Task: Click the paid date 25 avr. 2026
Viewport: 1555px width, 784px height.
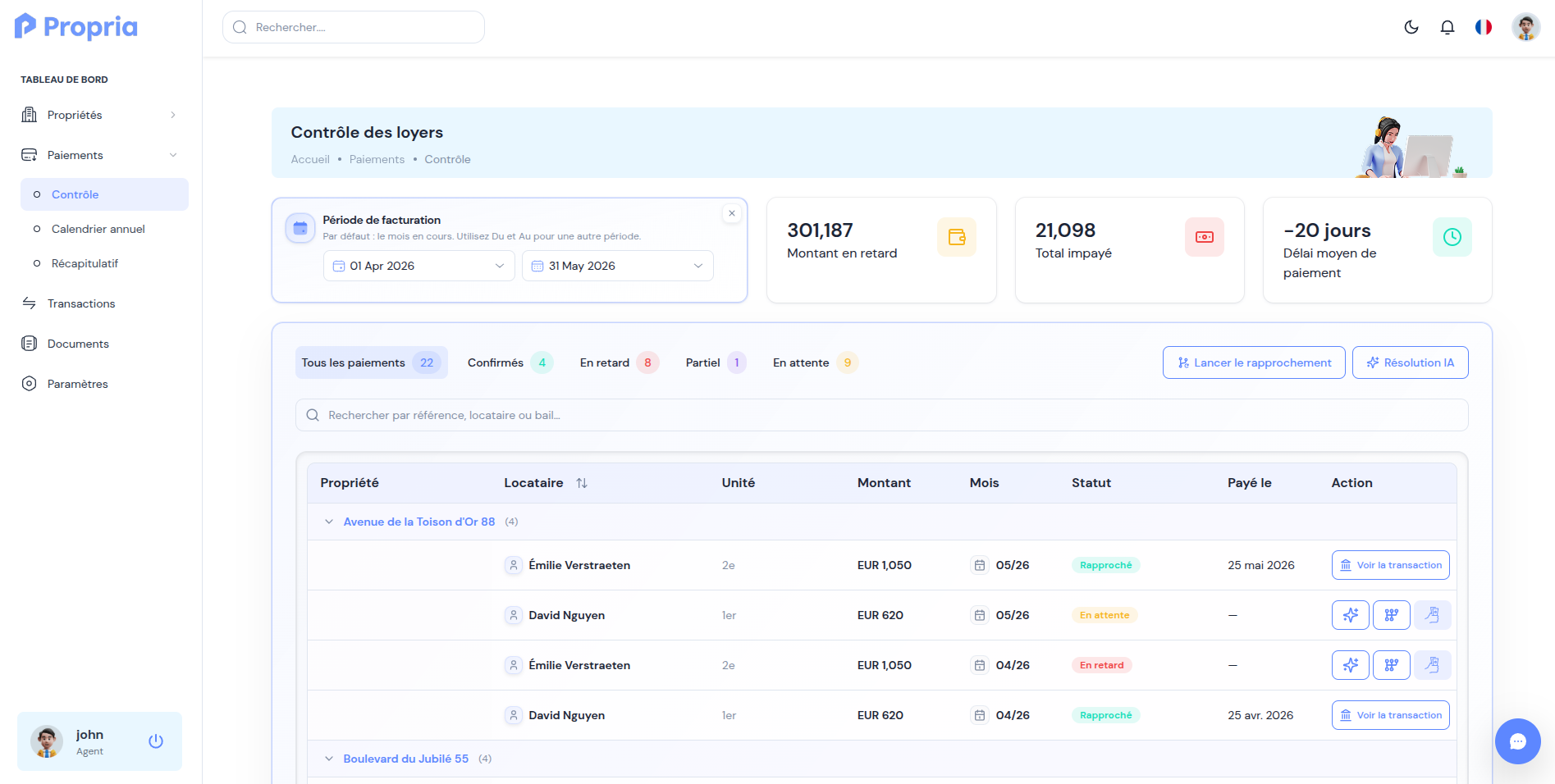Action: click(x=1260, y=715)
